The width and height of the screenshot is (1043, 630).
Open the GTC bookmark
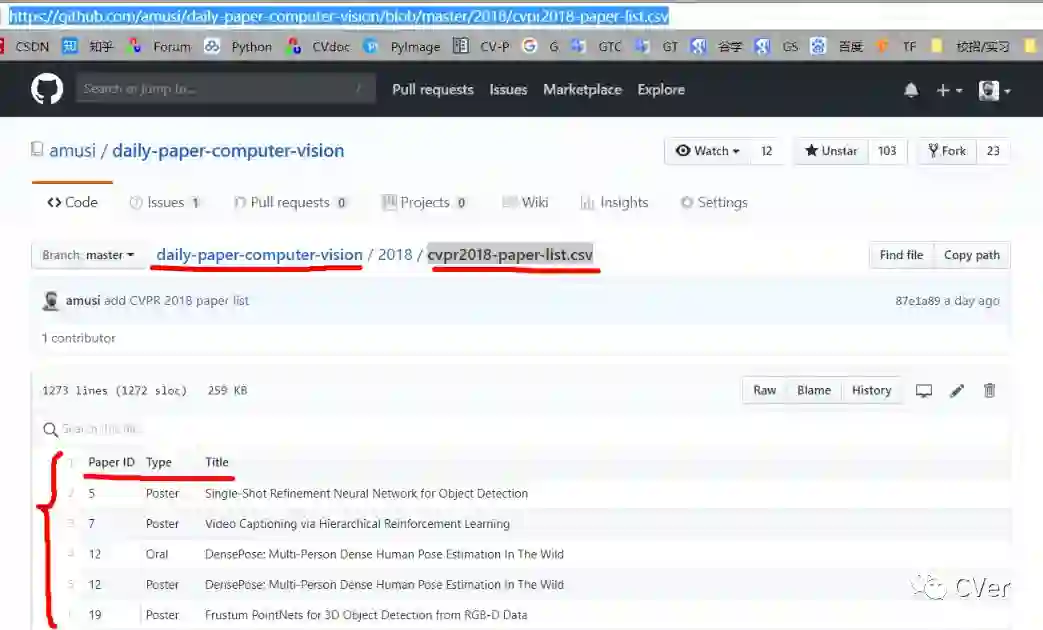[x=596, y=46]
